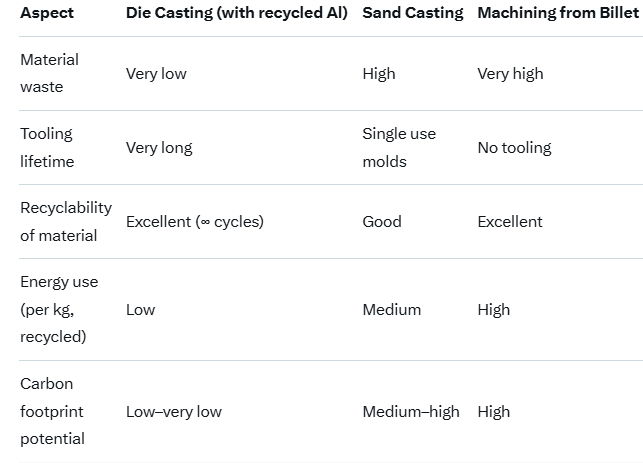
Task: Click the "Very low" material waste cell
Action: 156,73
